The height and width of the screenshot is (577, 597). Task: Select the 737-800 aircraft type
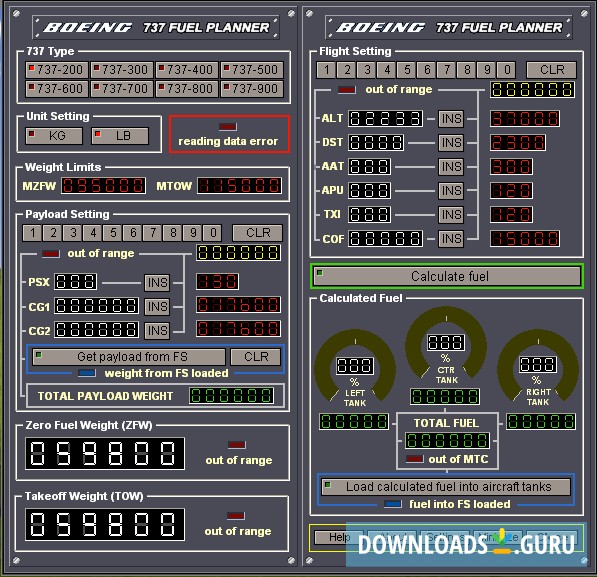coord(187,89)
